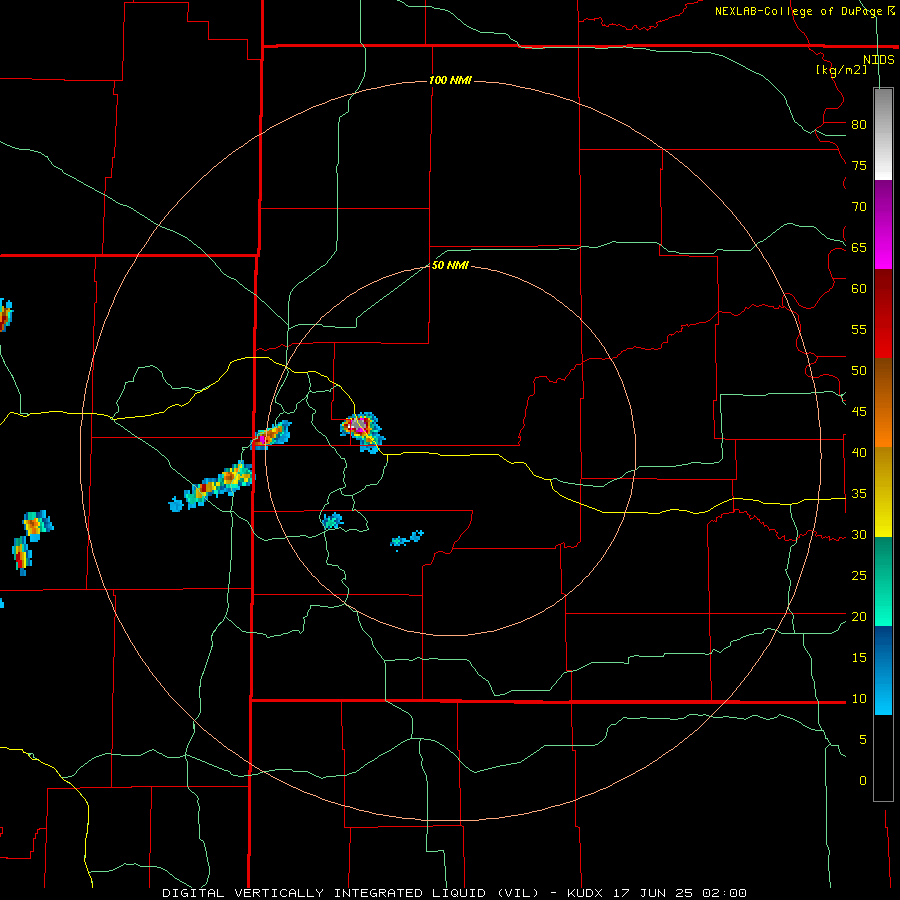Click the light blue band of color bar
Screen dimensions: 900x900
[883, 670]
